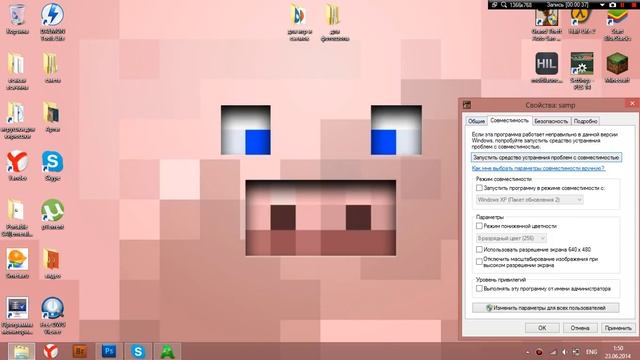
Task: Open the 'Подробно' tab
Action: click(585, 121)
